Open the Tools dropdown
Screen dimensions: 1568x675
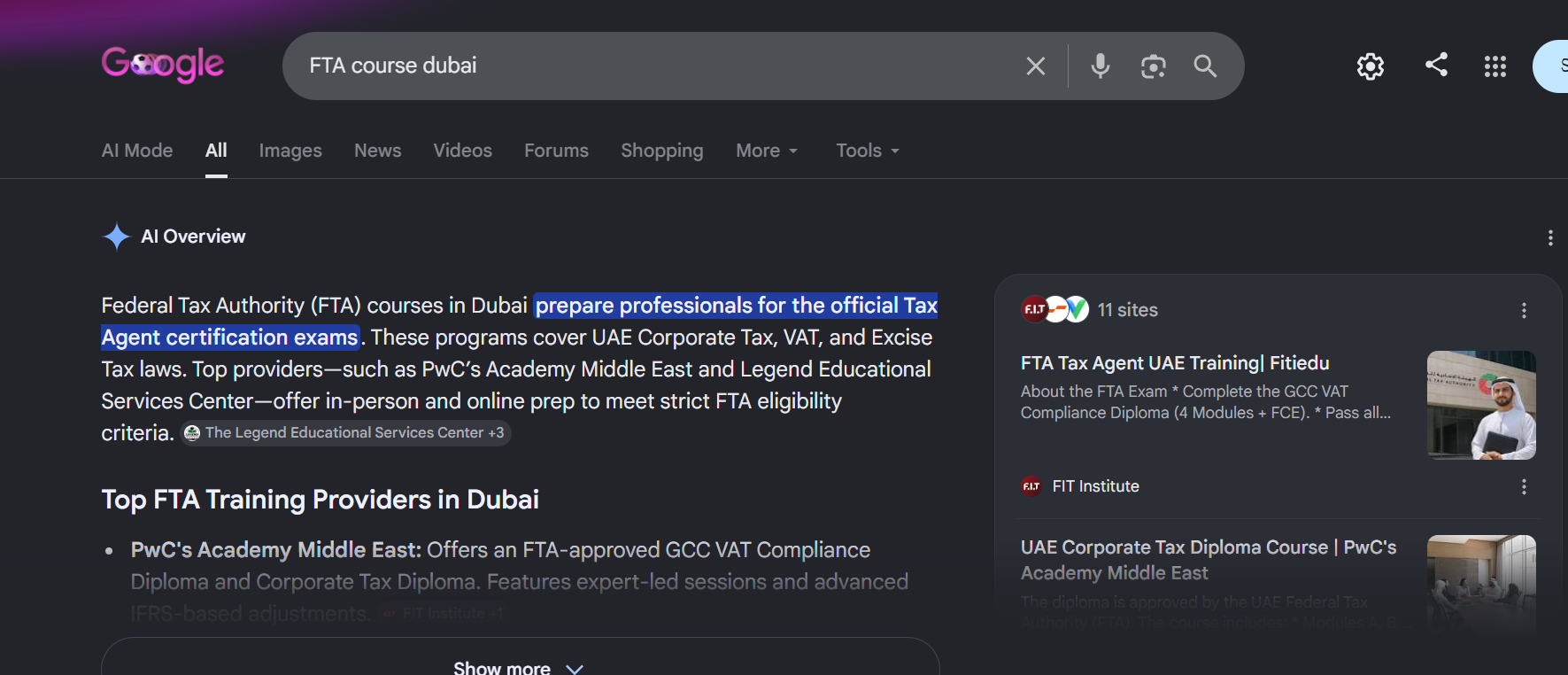pyautogui.click(x=868, y=151)
